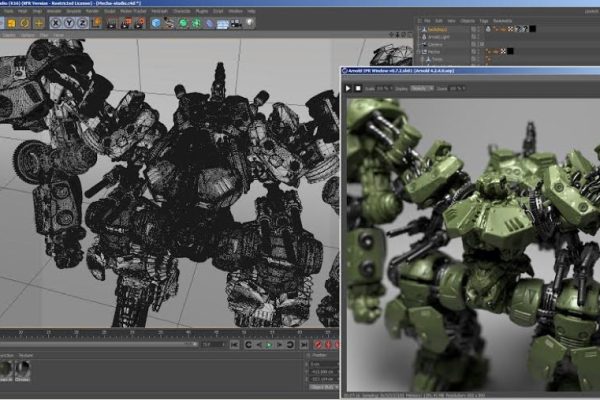This screenshot has height=400, width=600.
Task: Toggle the active view layout icon
Action: click(x=410, y=34)
